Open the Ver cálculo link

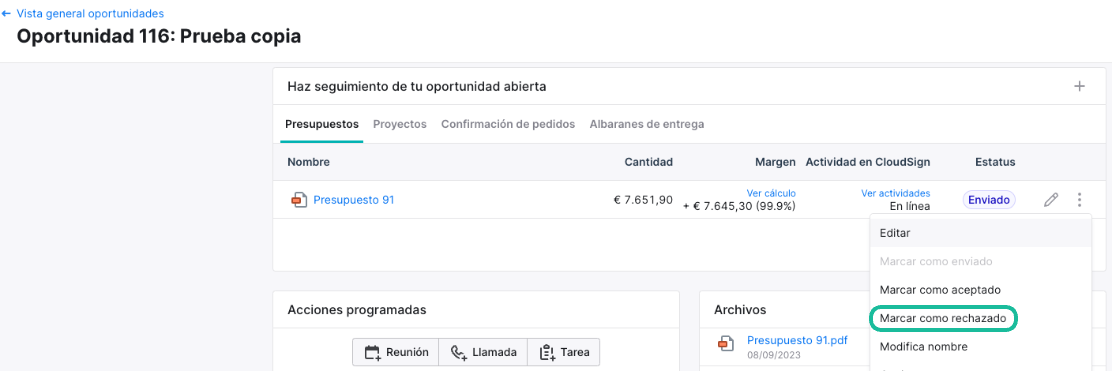771,193
